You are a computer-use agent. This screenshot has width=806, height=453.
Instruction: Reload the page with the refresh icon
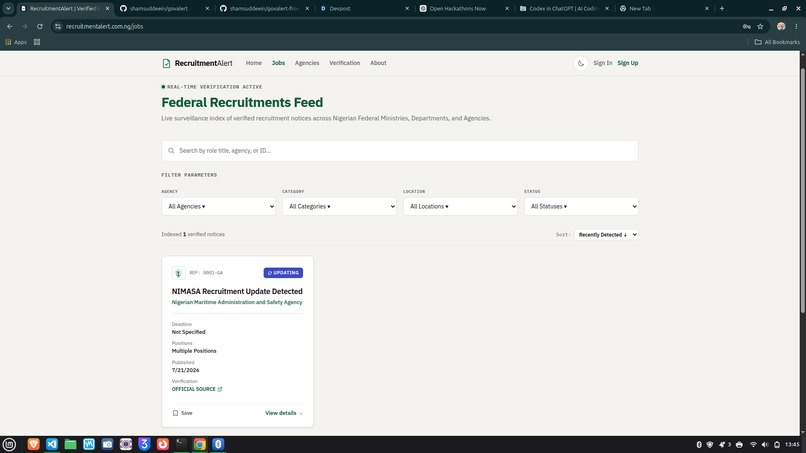[40, 26]
